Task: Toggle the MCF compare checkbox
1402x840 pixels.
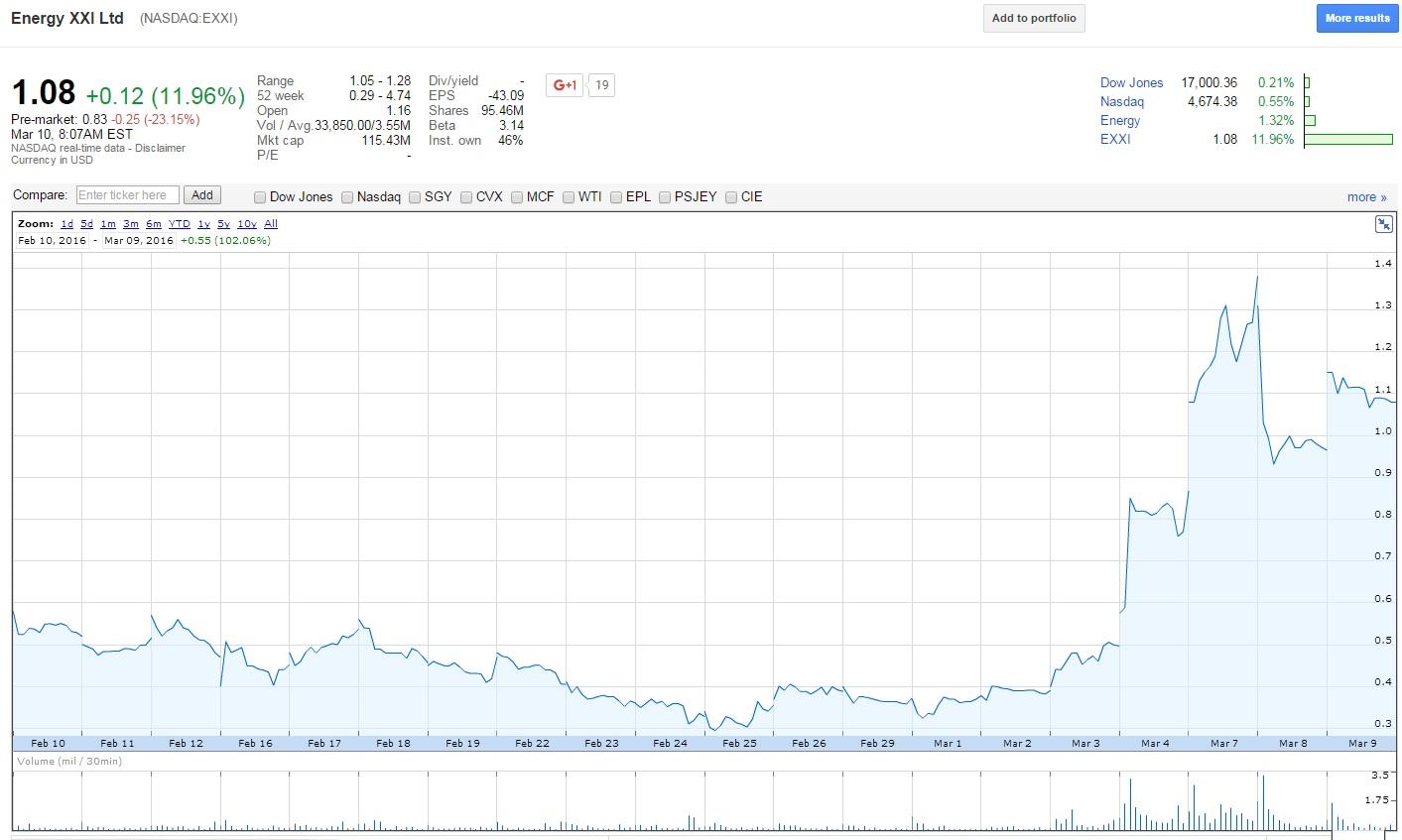Action: tap(517, 197)
